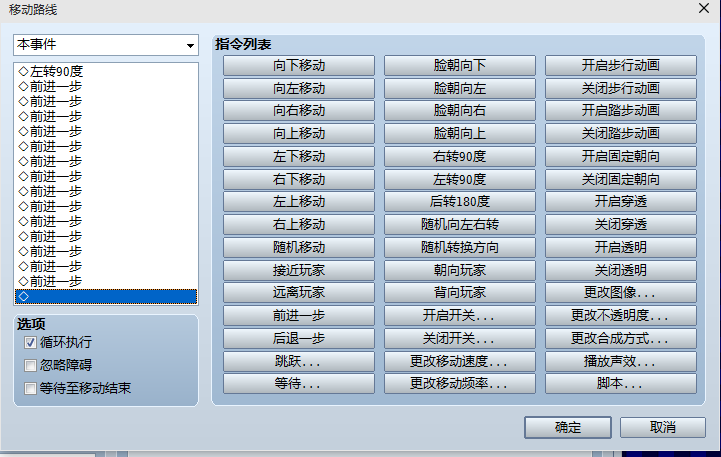This screenshot has height=457, width=721.
Task: Insert the 接近玩家 command
Action: 299,270
